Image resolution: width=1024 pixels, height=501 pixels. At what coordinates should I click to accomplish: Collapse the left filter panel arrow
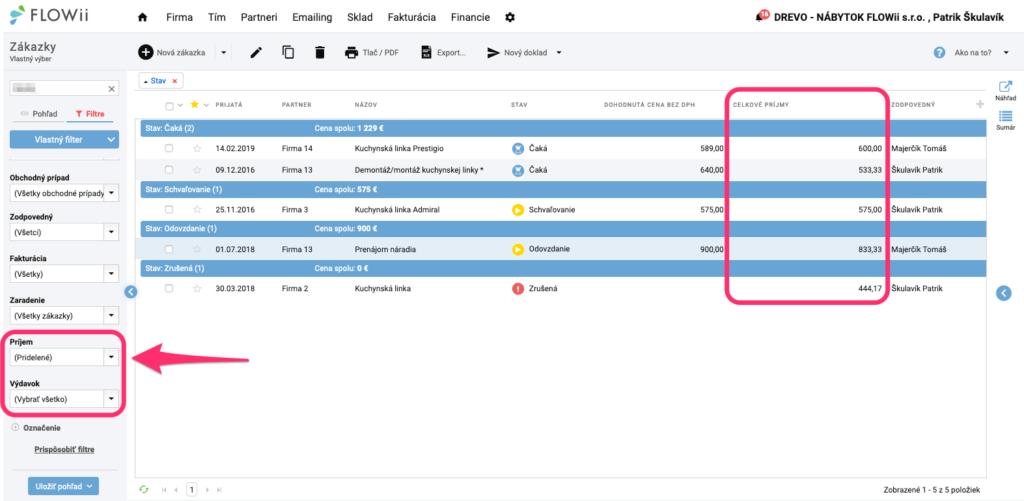point(130,292)
